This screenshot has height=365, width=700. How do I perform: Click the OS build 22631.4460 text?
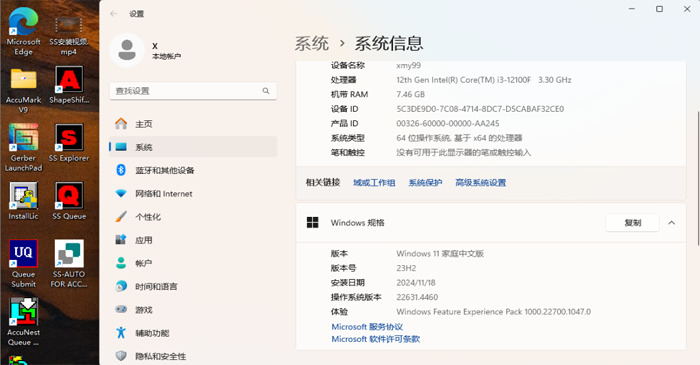417,297
